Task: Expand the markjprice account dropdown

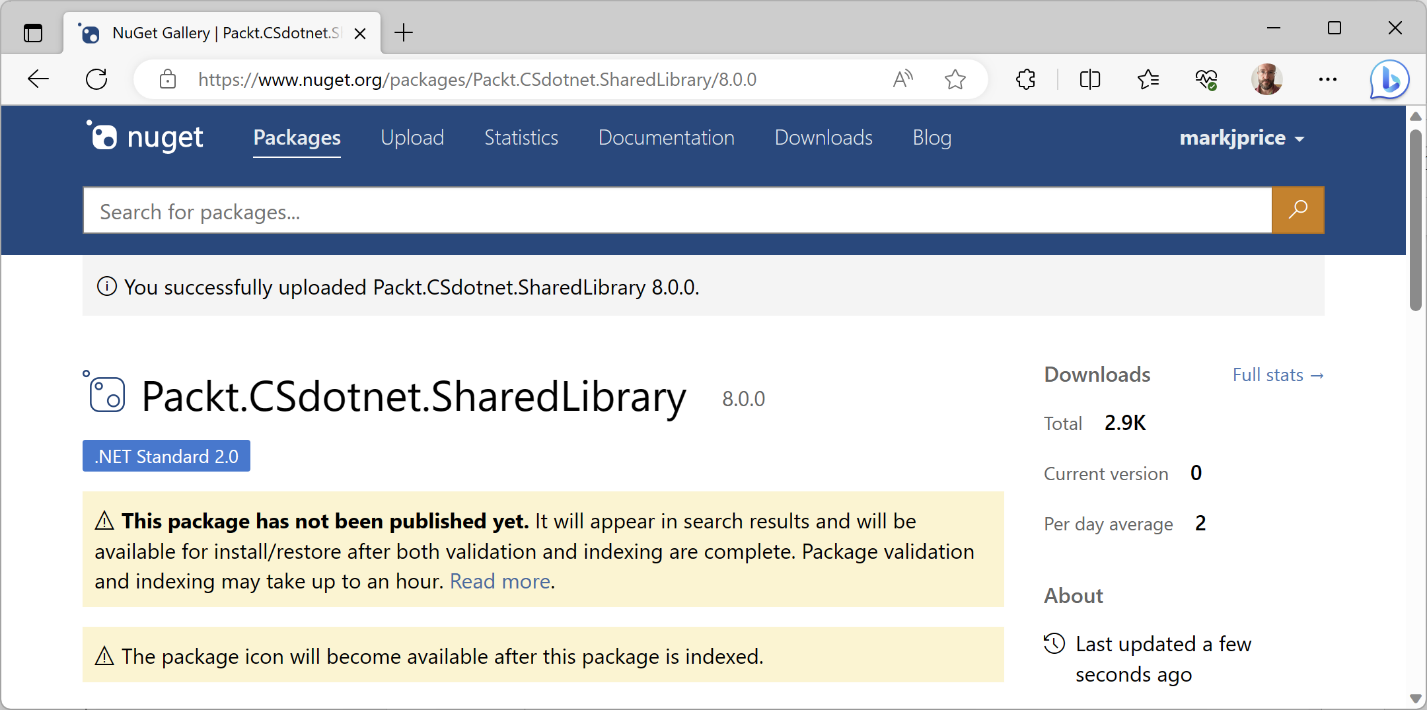Action: pos(1242,138)
